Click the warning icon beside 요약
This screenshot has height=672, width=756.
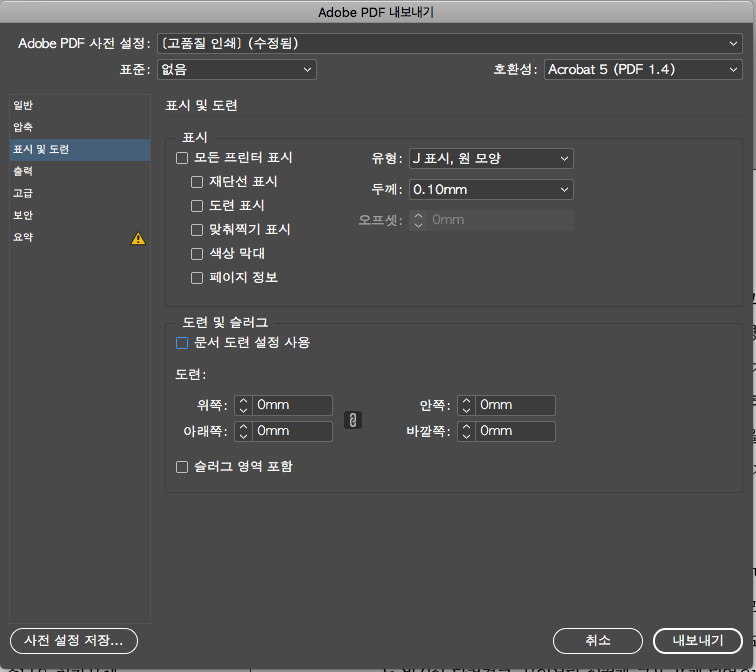138,239
